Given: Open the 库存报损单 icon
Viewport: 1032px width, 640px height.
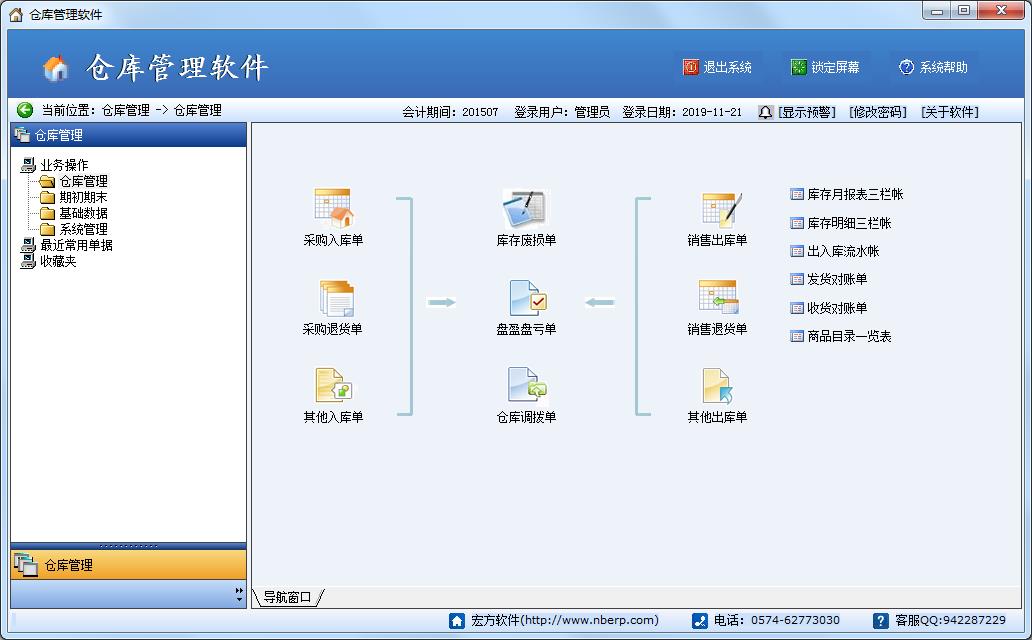Looking at the screenshot, I should point(526,209).
